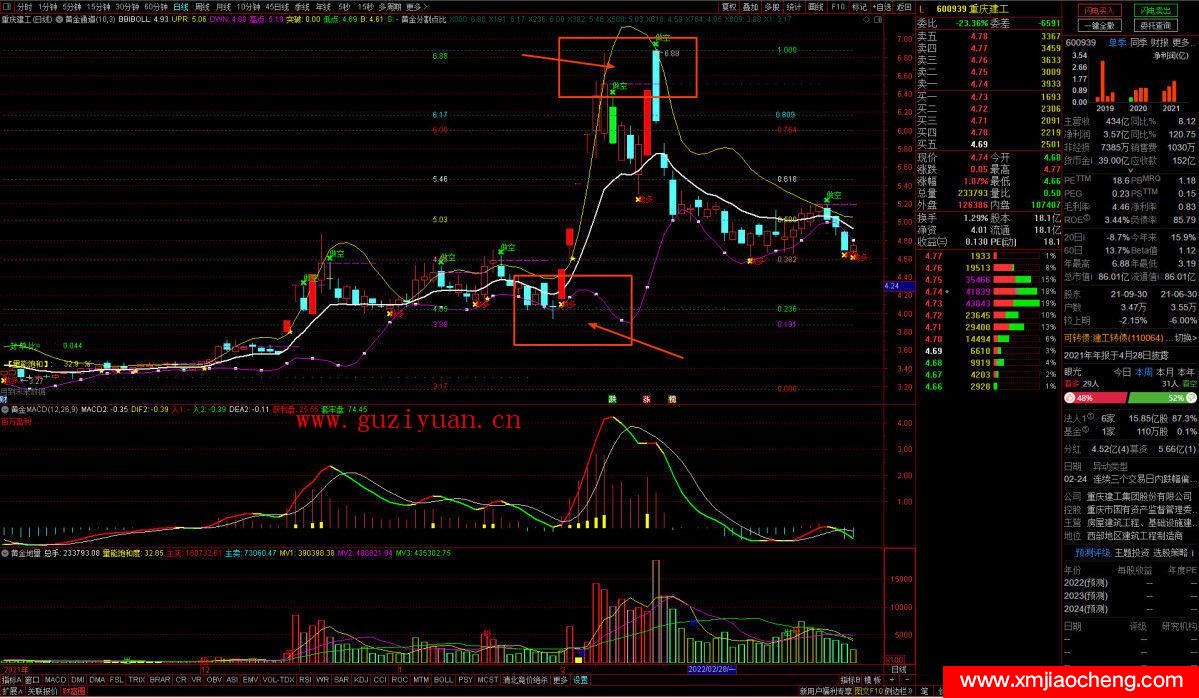The image size is (1199, 698).
Task: Switch to the 周线 weekly period tab
Action: (203, 6)
